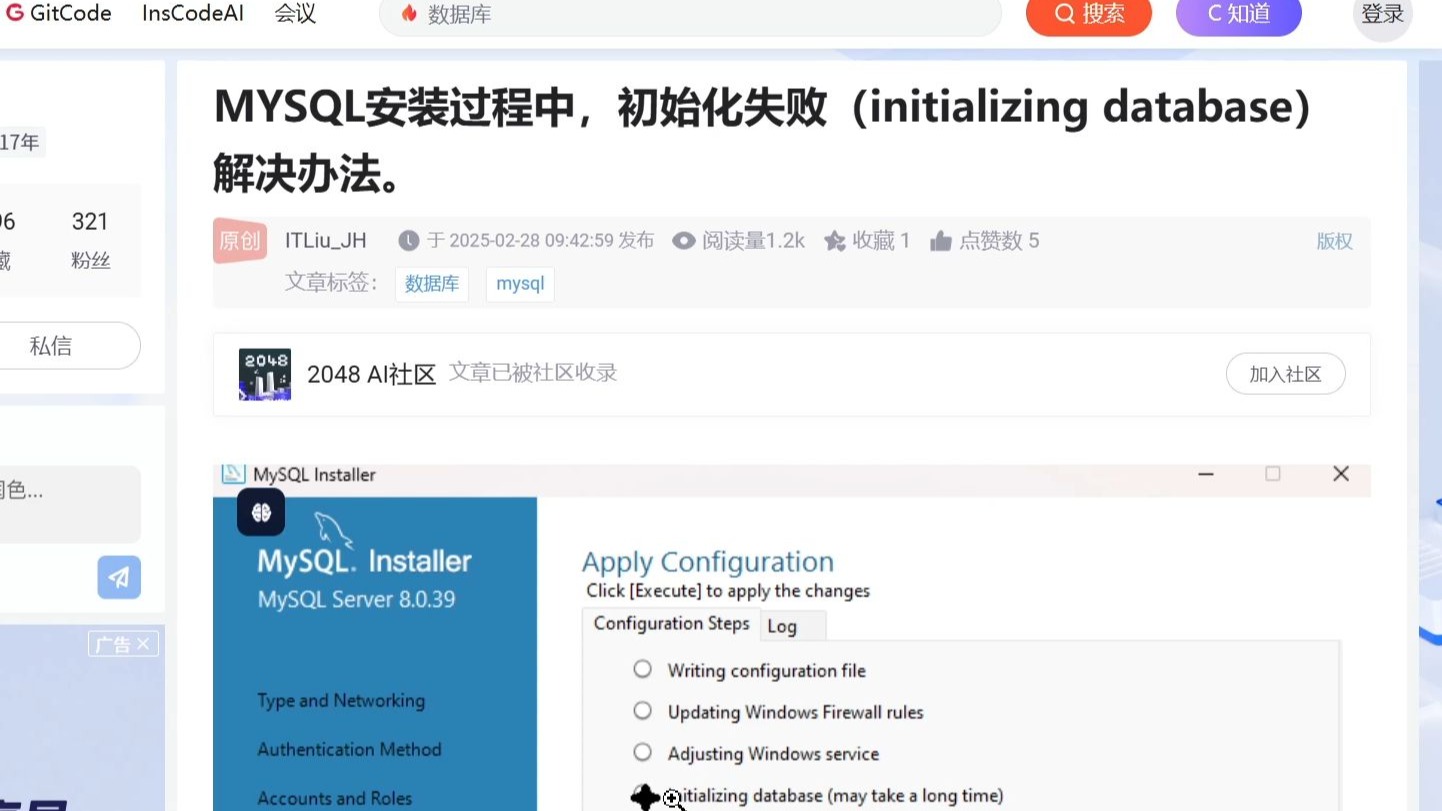Open the 2048 AI社区 thumbnail
The image size is (1442, 811).
[x=265, y=374]
